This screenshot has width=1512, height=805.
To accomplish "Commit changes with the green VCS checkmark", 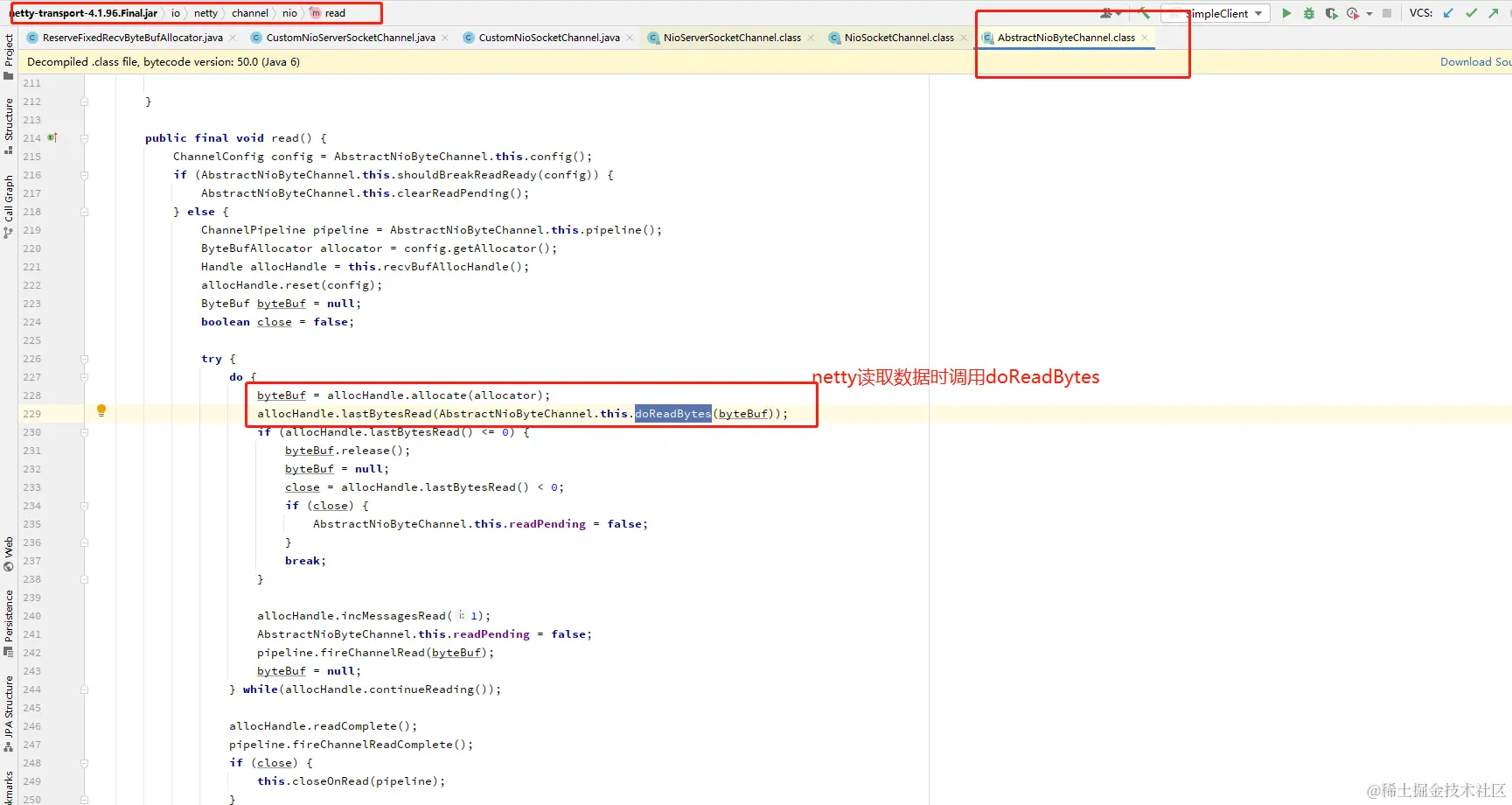I will click(x=1471, y=13).
